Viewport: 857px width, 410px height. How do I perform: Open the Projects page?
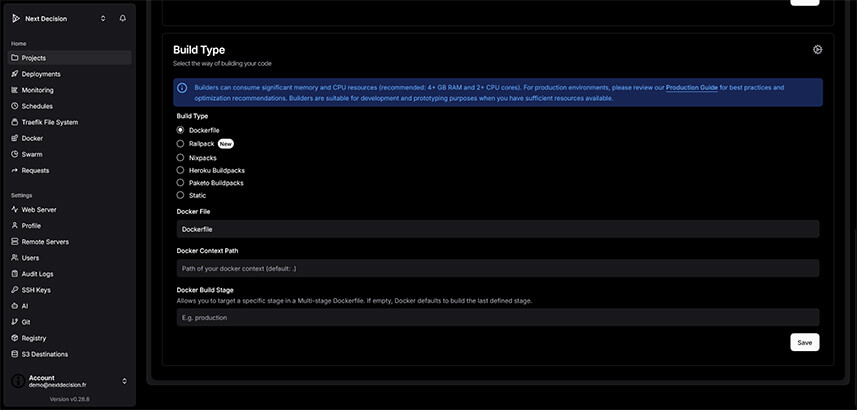[70, 58]
